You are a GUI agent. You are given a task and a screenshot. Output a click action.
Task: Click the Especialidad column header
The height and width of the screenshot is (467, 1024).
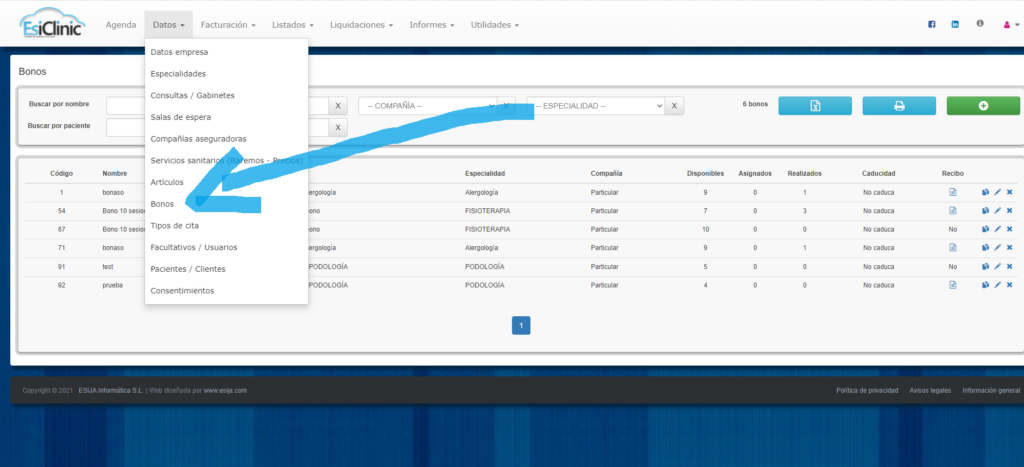(485, 174)
